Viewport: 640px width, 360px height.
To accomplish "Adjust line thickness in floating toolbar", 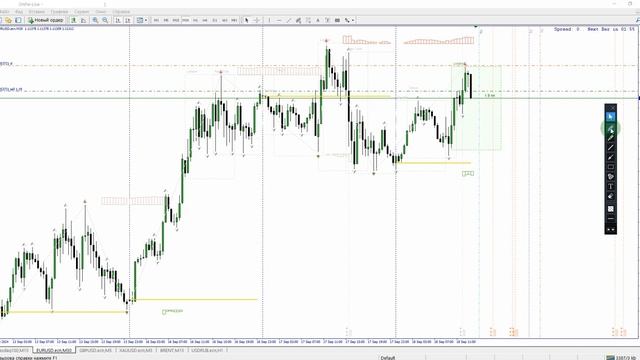I will coord(611,219).
